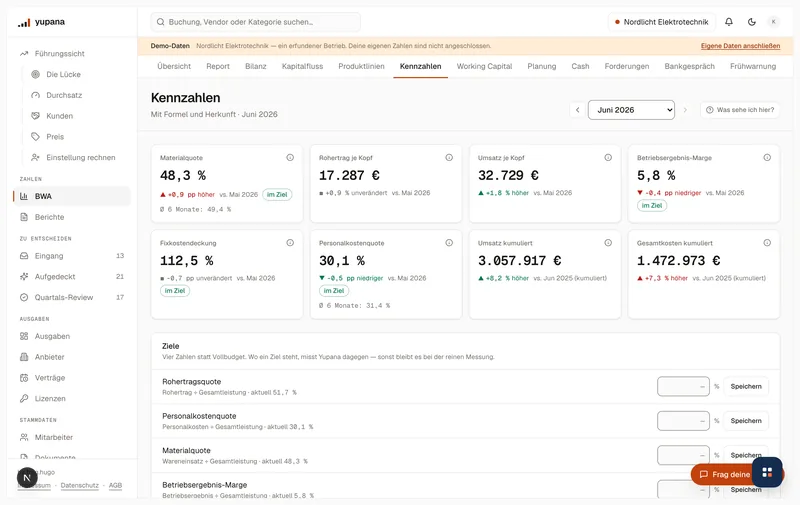Click the Verträge sidebar icon

24,378
